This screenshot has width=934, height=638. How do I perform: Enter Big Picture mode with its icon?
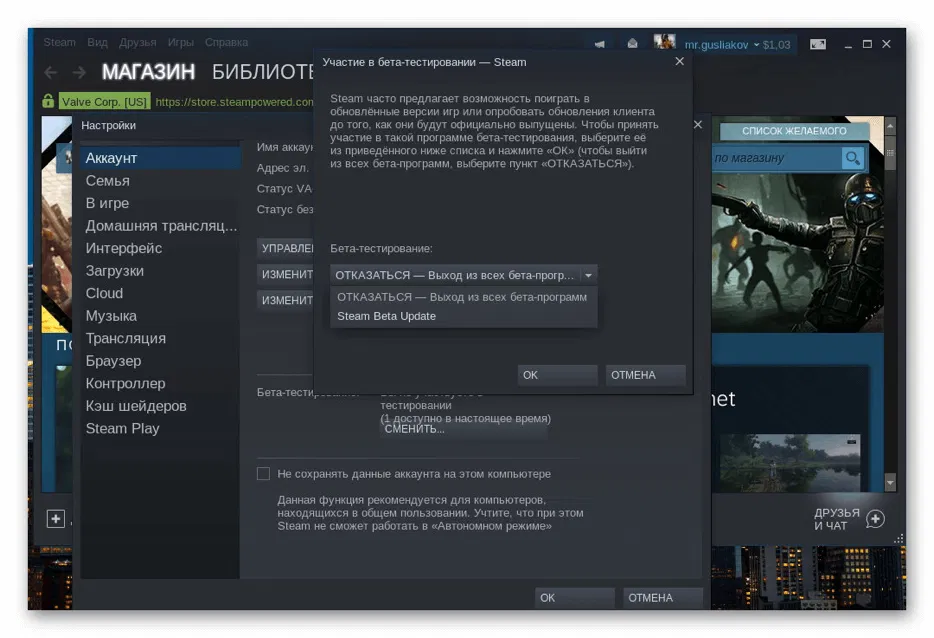coord(818,44)
